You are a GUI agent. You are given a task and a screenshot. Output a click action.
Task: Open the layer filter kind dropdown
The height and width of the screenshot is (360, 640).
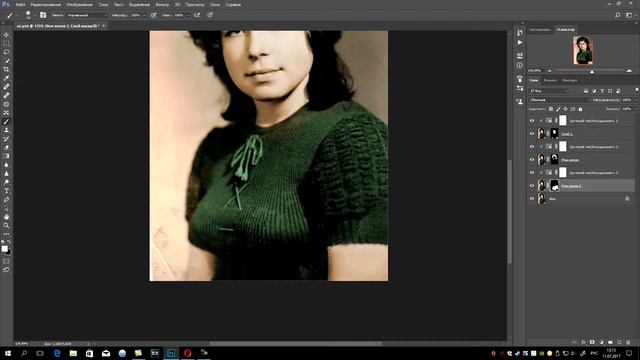point(549,91)
